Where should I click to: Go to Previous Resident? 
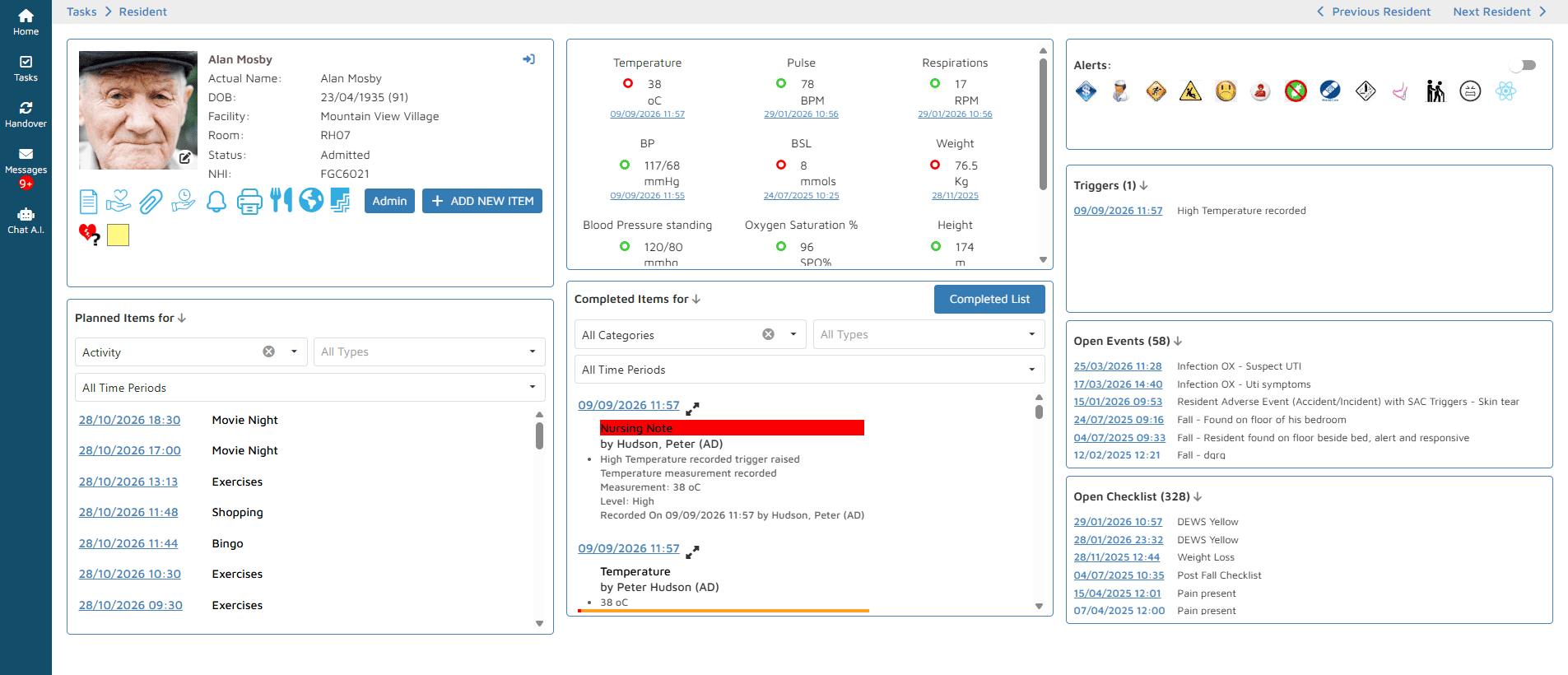(x=1374, y=12)
